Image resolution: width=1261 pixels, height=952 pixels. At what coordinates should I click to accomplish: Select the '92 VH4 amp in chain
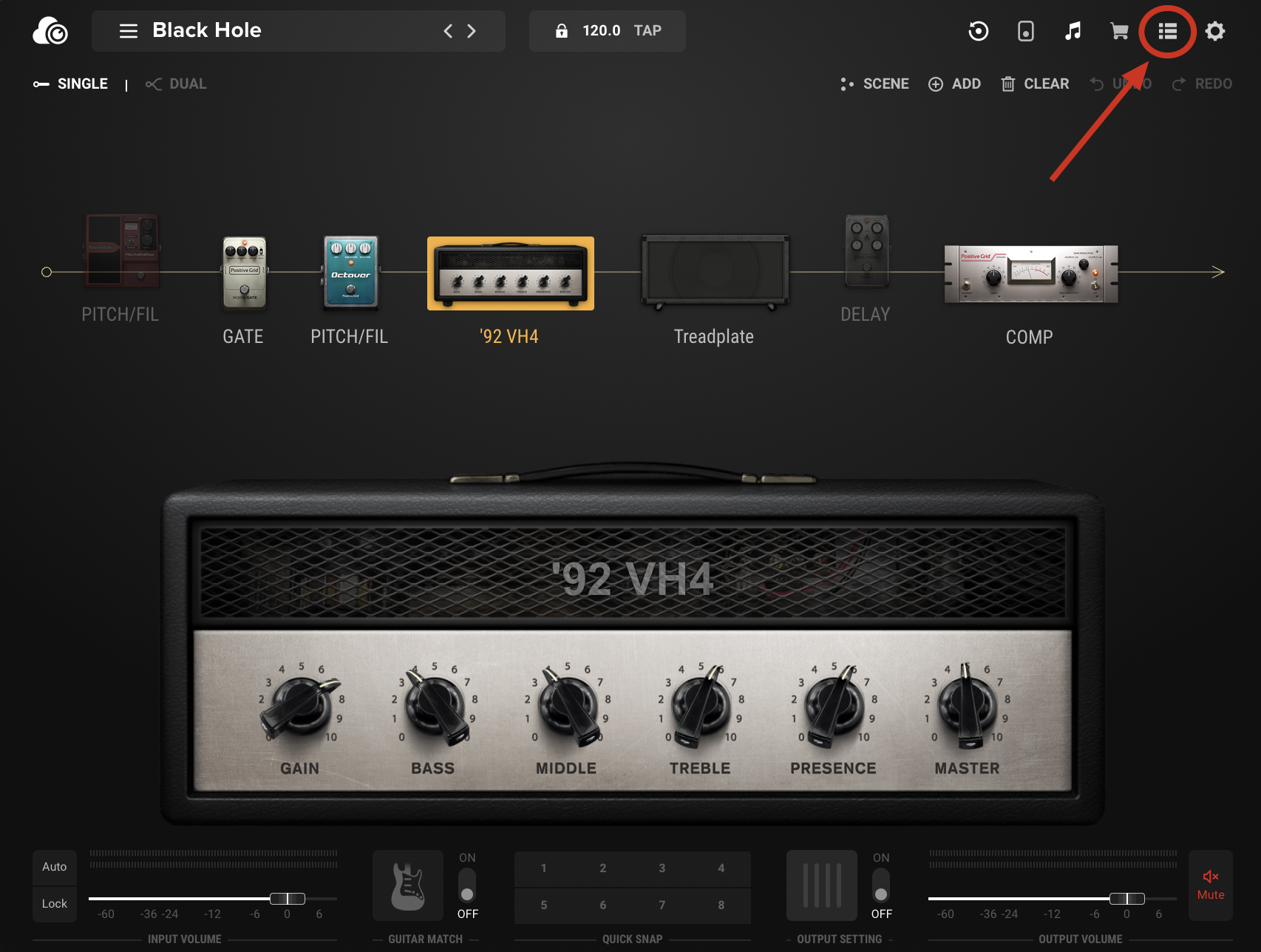pos(511,273)
